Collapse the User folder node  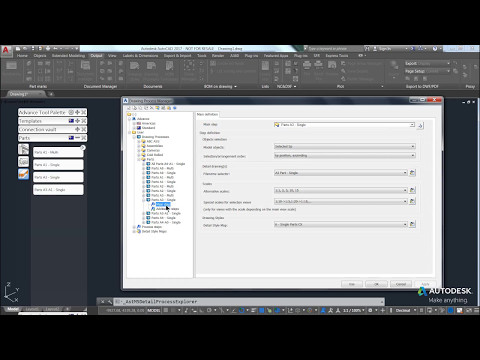pyautogui.click(x=129, y=132)
